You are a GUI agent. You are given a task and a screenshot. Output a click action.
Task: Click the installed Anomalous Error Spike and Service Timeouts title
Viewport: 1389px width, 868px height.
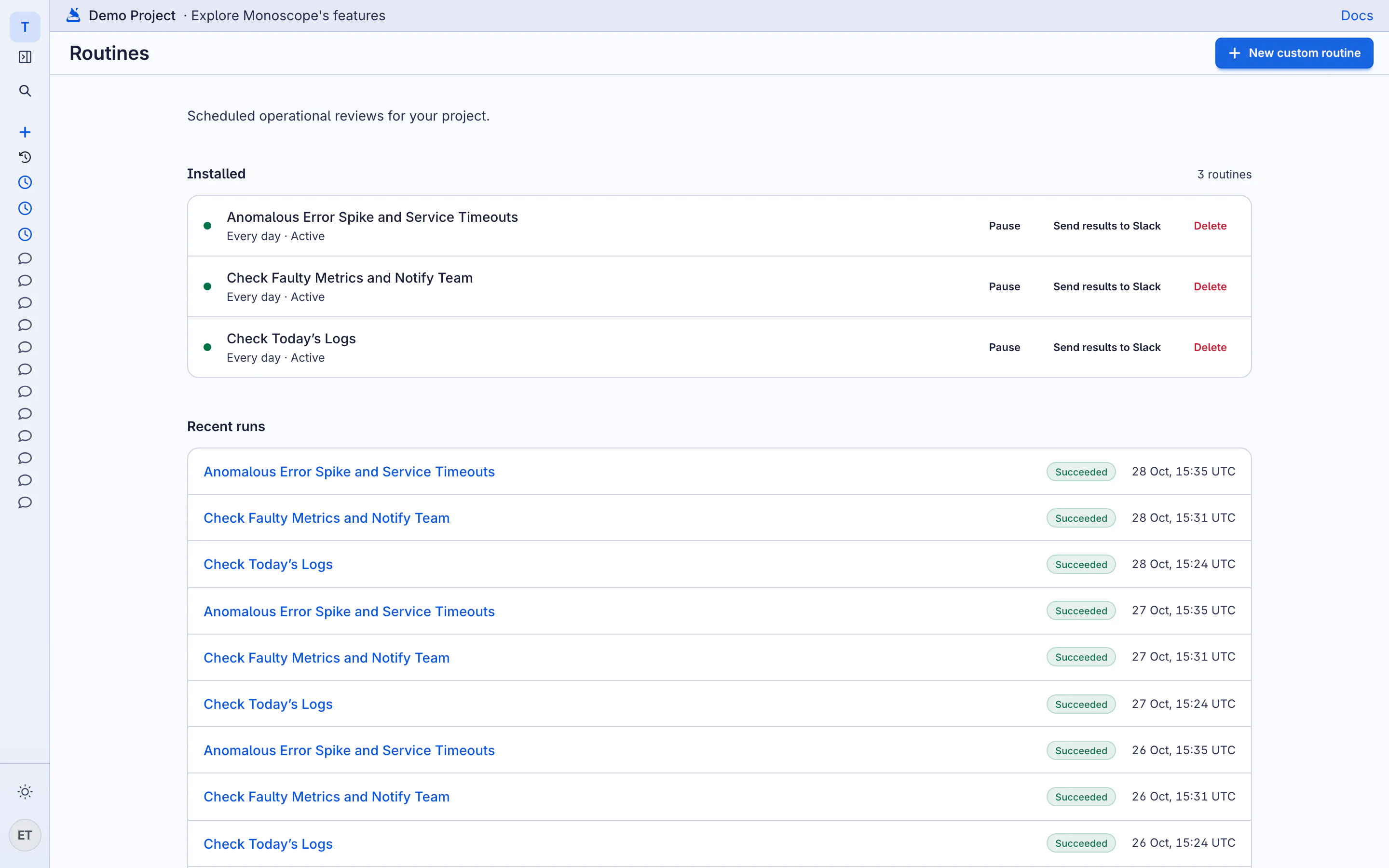pyautogui.click(x=372, y=217)
